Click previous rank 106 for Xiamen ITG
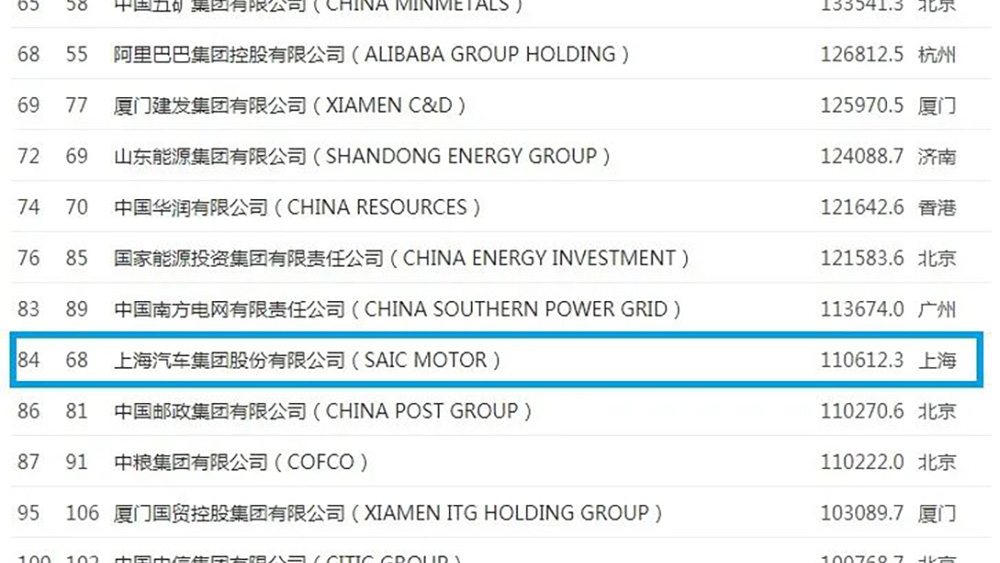This screenshot has width=1000, height=563. [x=82, y=513]
